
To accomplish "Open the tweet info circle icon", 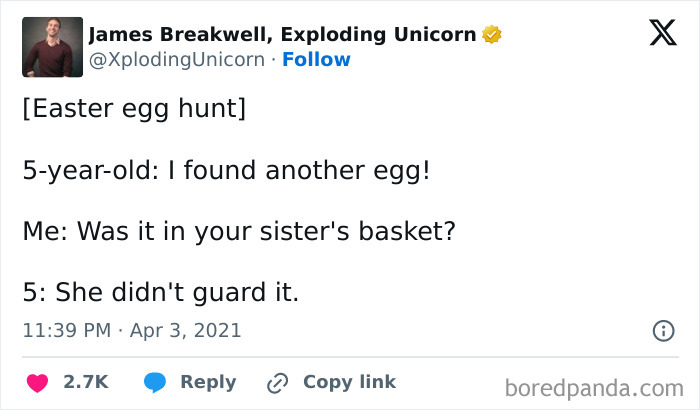I will [x=662, y=330].
